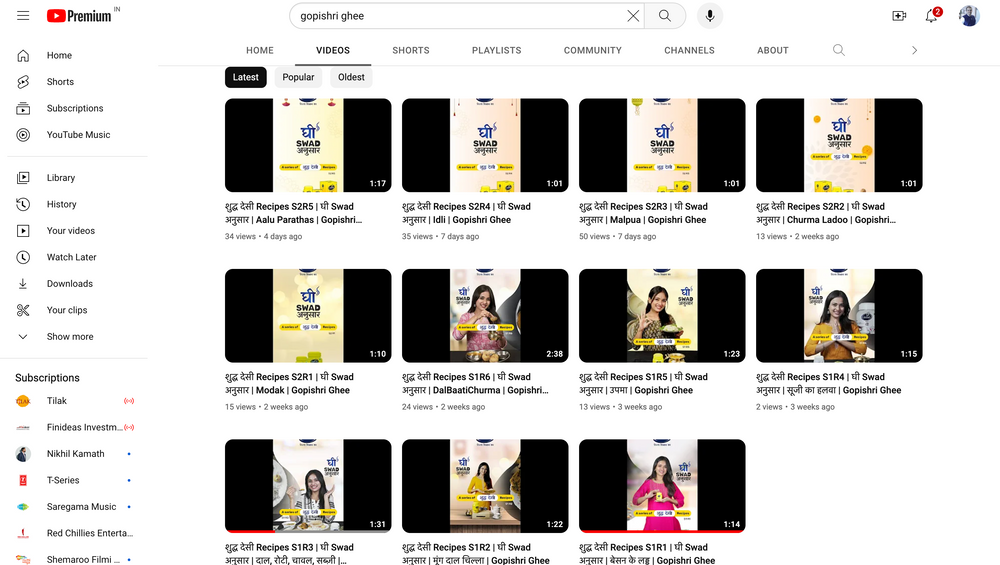Click the YouTube Premium logo
The width and height of the screenshot is (1000, 565).
click(x=80, y=16)
